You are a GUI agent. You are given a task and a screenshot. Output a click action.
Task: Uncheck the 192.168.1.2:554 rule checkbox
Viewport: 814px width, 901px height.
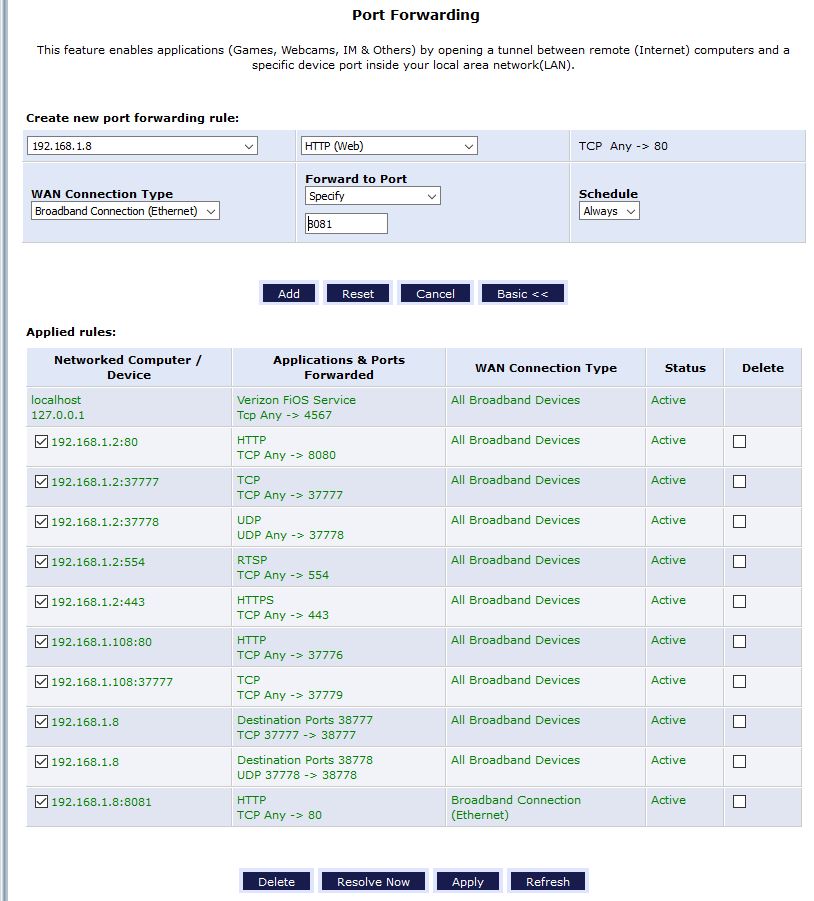point(41,561)
